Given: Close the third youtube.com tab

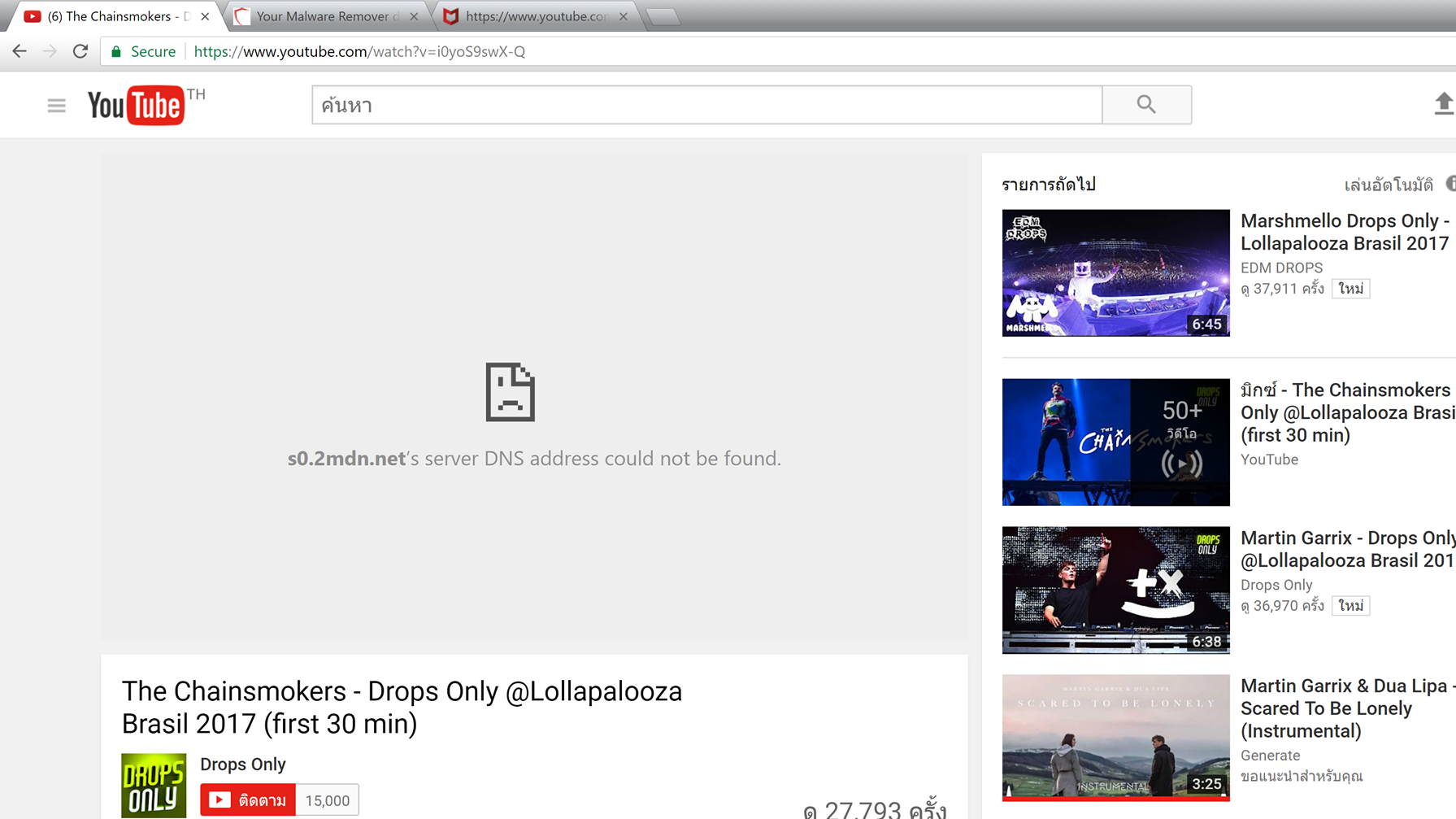Looking at the screenshot, I should 624,16.
